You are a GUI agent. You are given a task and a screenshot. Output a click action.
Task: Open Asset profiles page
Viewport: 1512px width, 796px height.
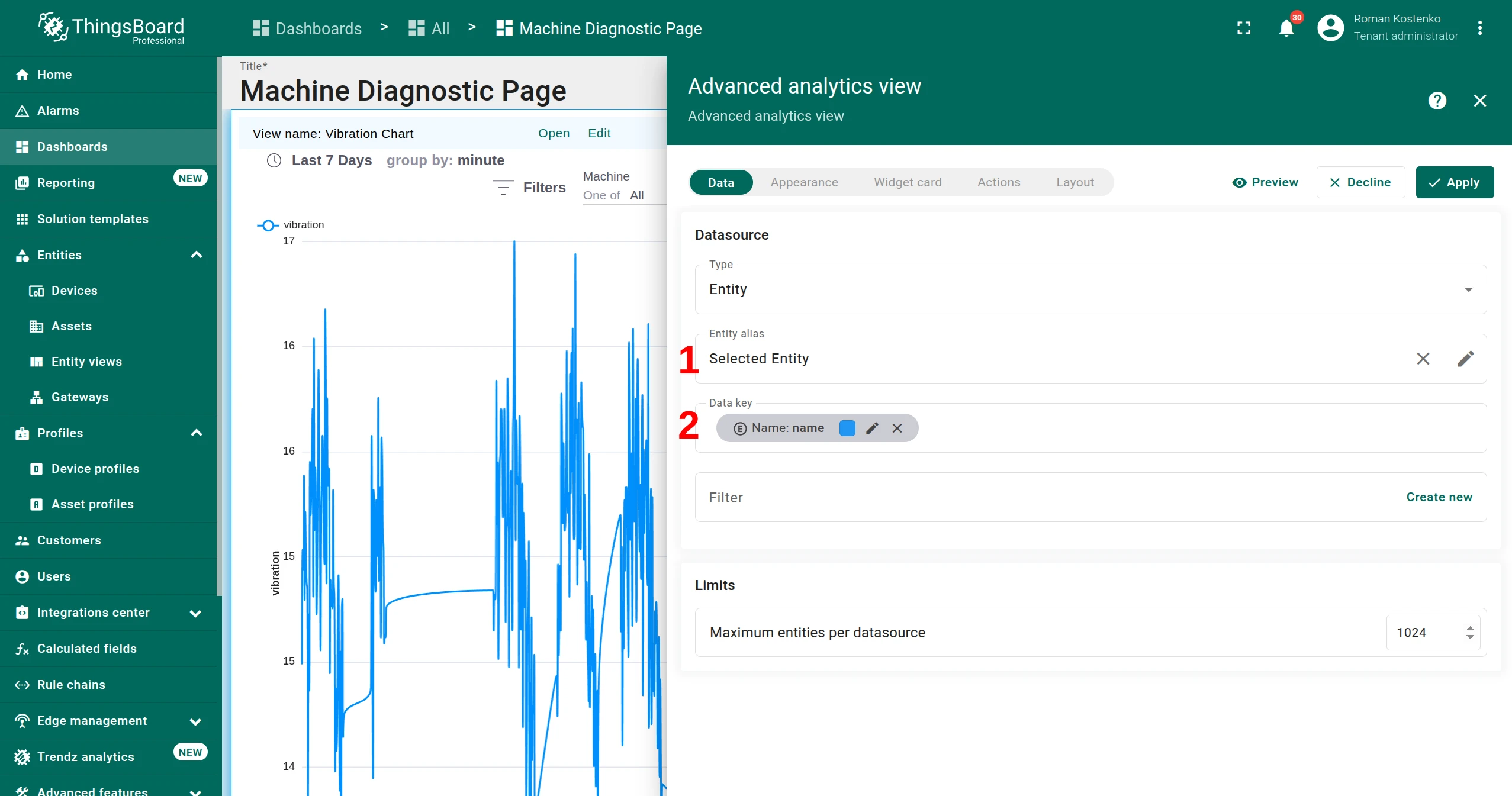pyautogui.click(x=108, y=504)
